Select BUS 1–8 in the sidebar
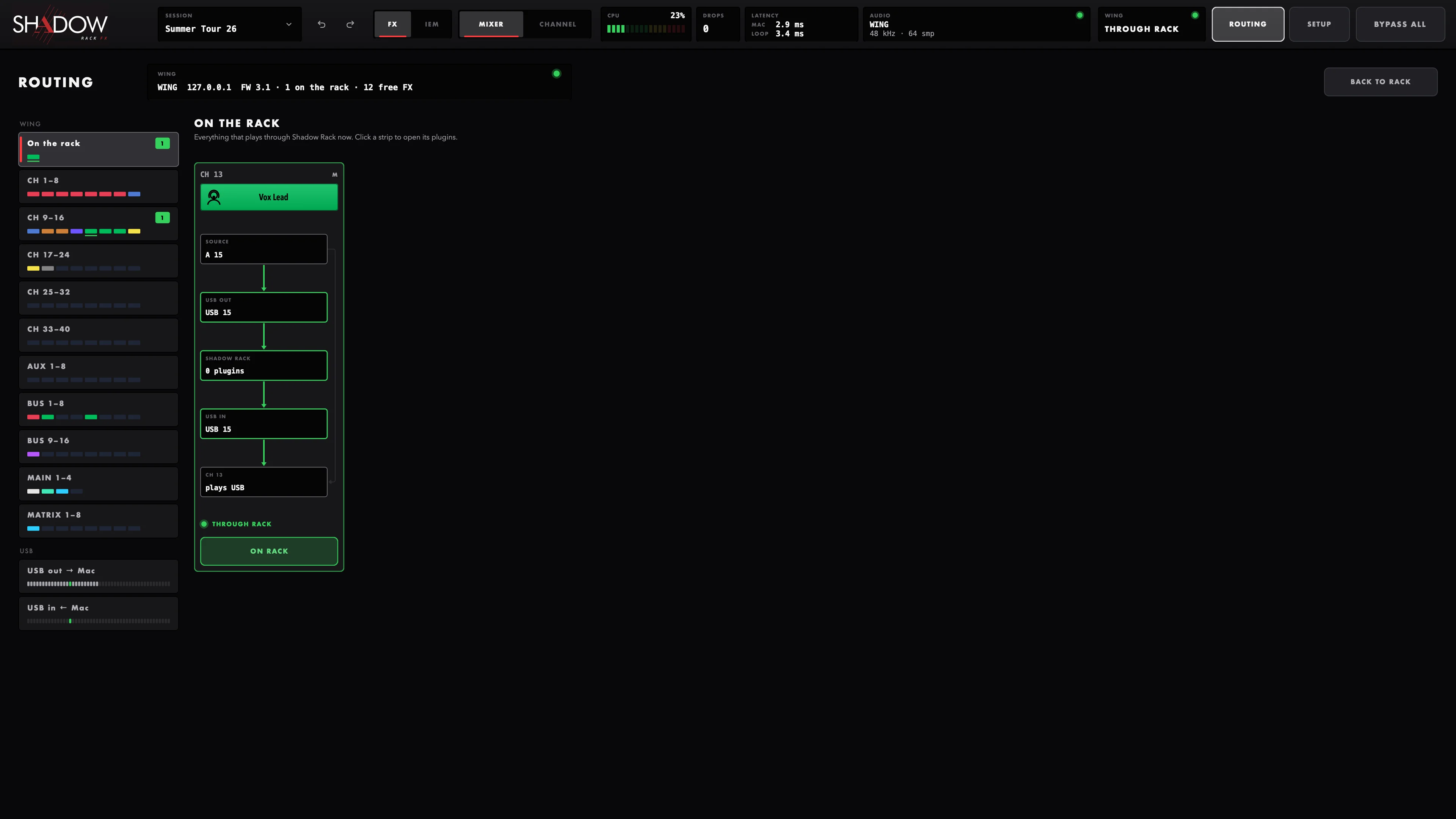This screenshot has height=819, width=1456. pos(98,410)
